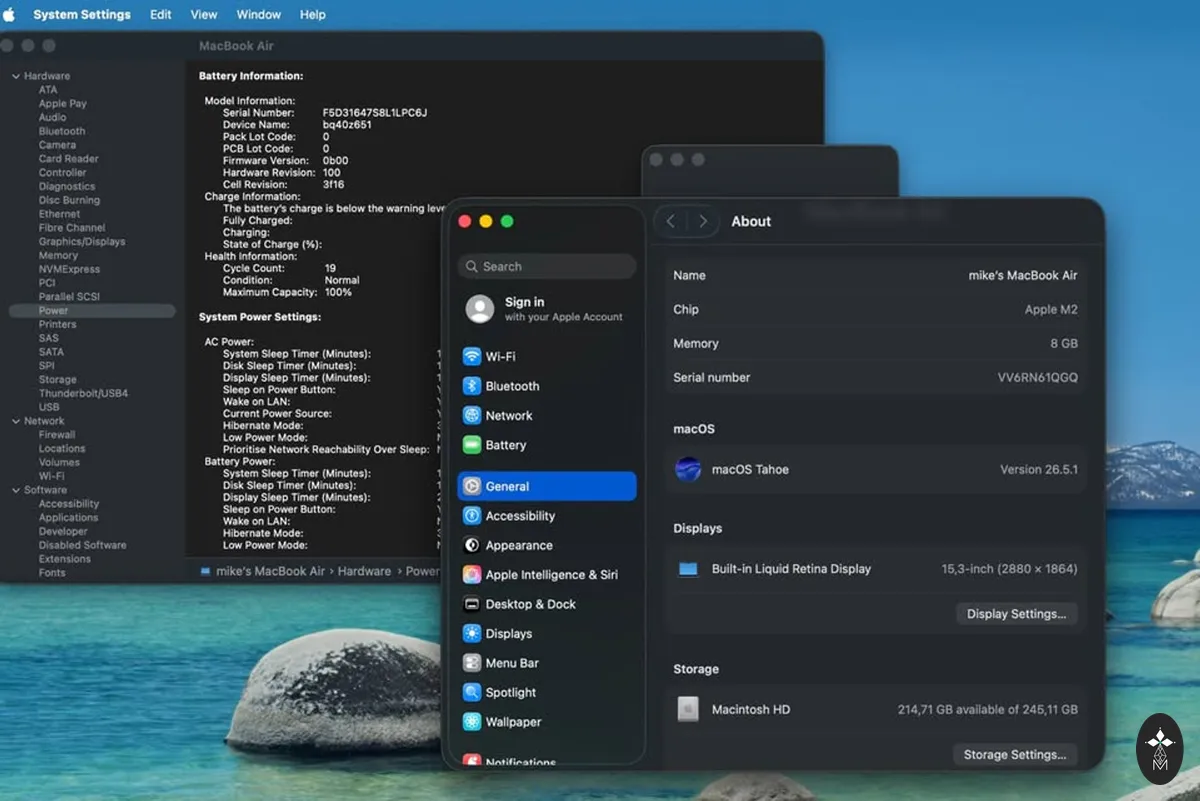Click the 8 GB memory value
The height and width of the screenshot is (801, 1200).
1063,344
